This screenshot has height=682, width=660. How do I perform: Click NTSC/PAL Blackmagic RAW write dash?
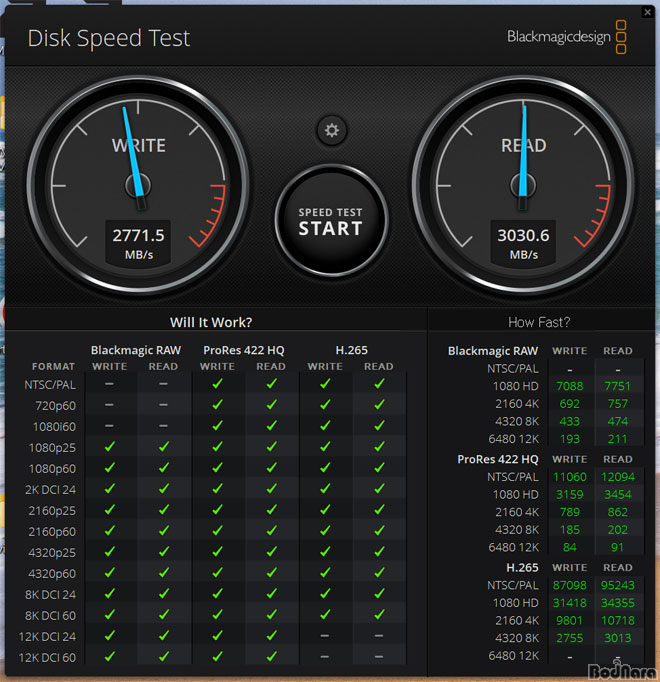109,384
